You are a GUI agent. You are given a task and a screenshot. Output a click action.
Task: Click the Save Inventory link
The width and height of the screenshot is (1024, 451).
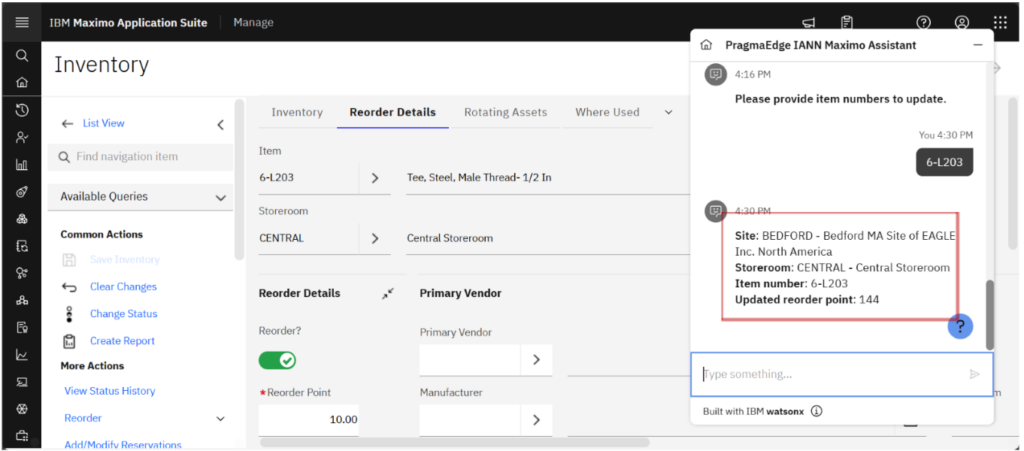(x=125, y=260)
